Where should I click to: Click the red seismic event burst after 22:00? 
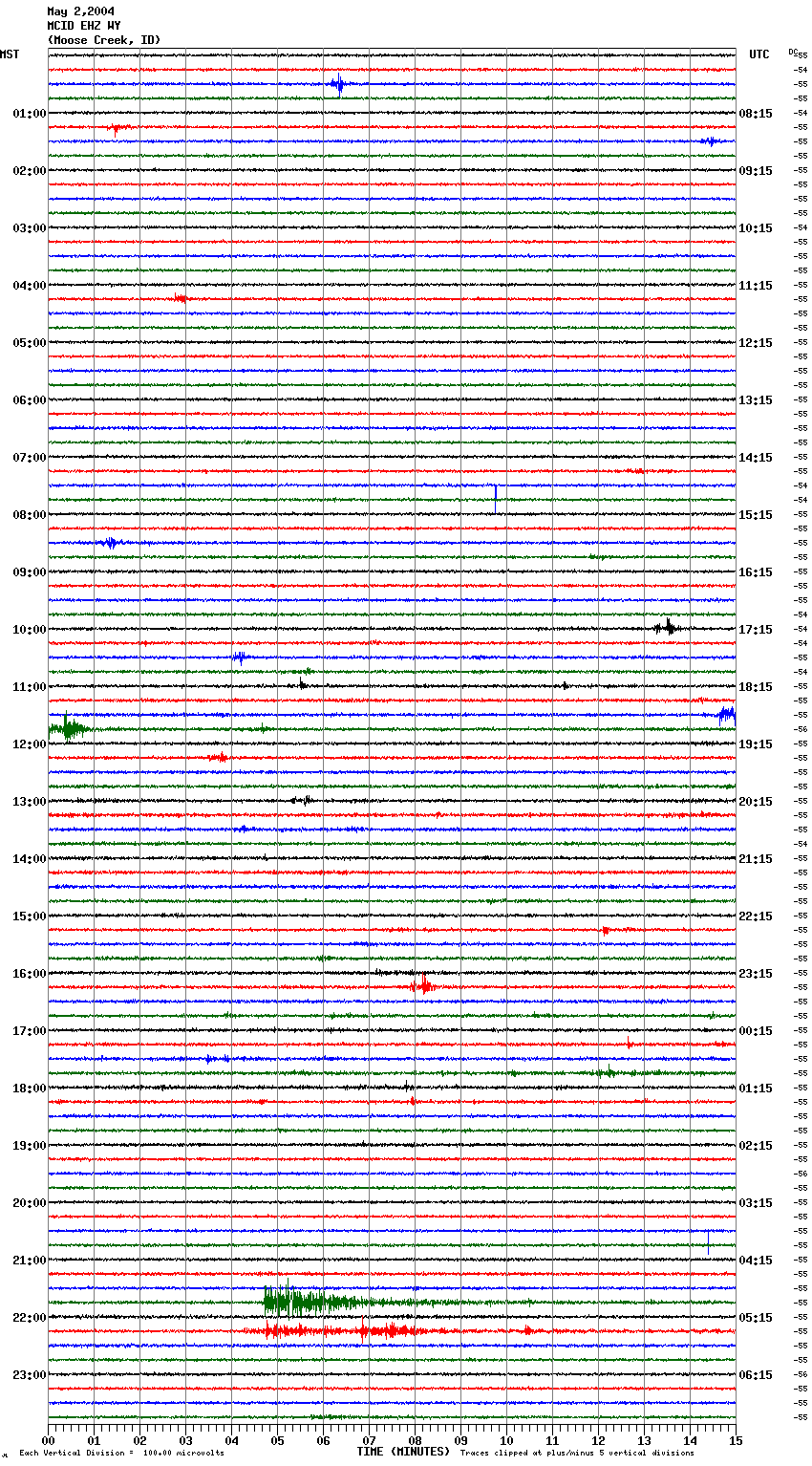pyautogui.click(x=344, y=1330)
